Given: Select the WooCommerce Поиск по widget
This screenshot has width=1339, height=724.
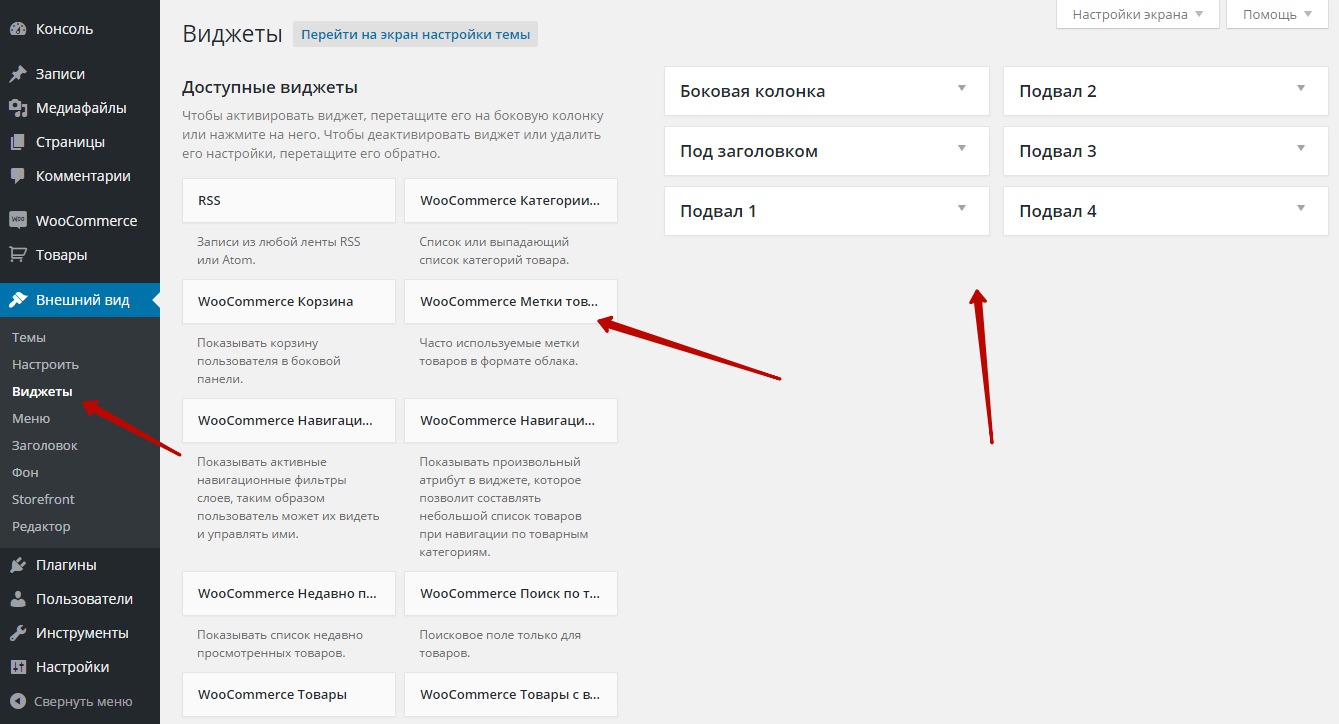Looking at the screenshot, I should pyautogui.click(x=511, y=594).
